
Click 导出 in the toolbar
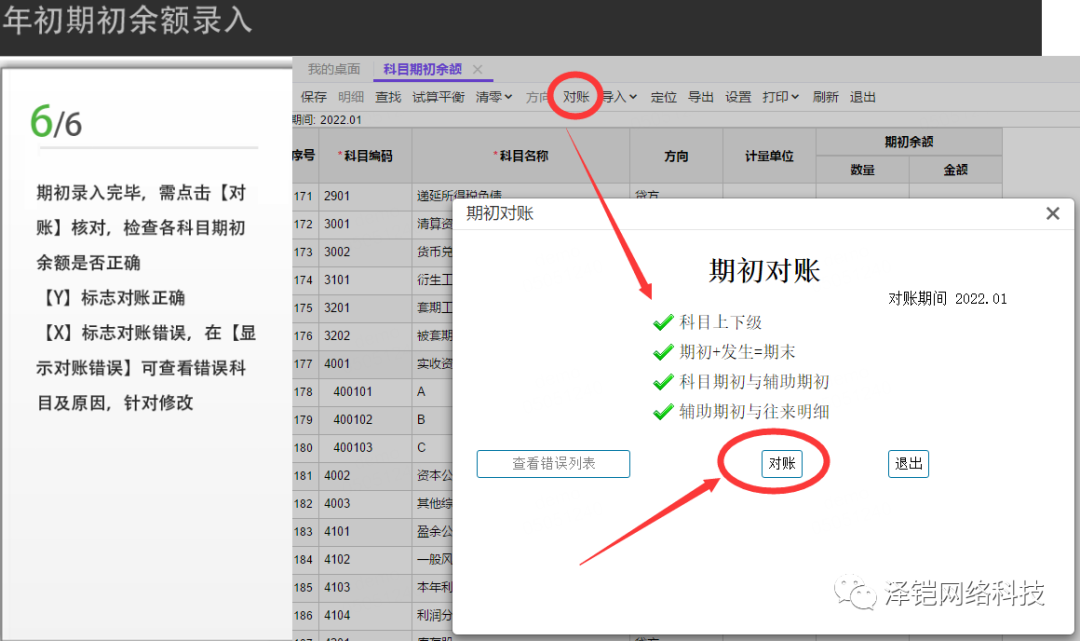701,97
